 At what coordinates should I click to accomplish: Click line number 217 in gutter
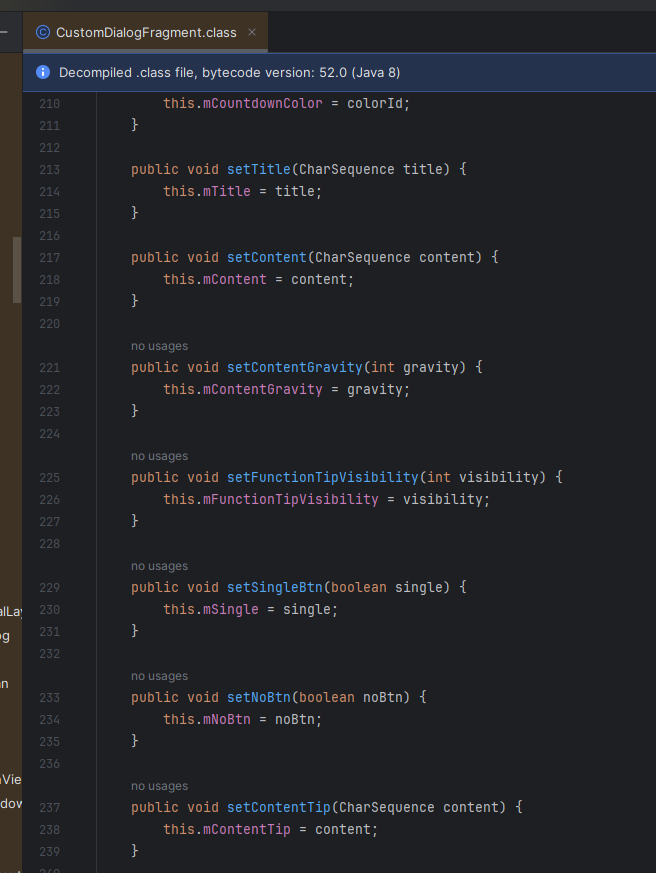coord(50,257)
